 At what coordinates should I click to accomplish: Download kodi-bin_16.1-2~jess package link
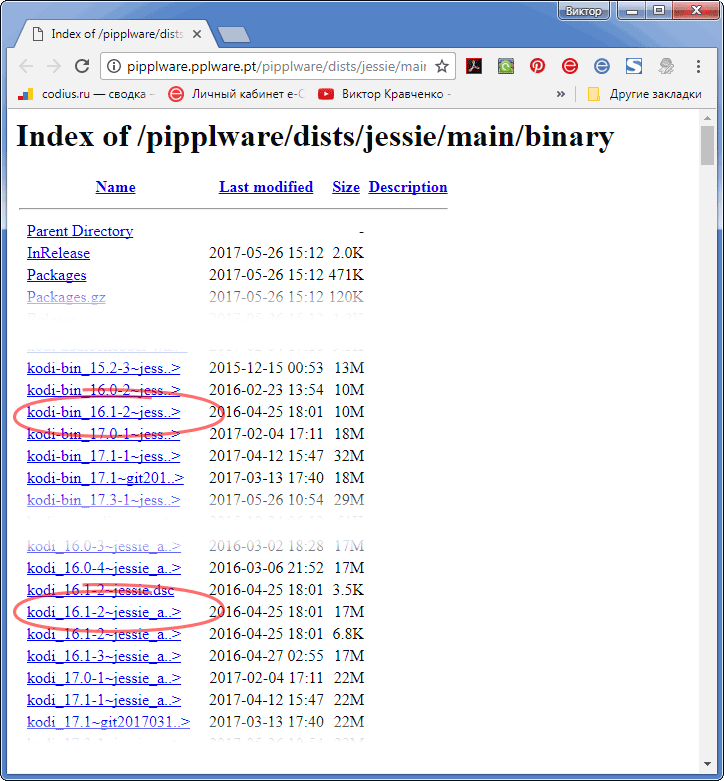point(103,412)
